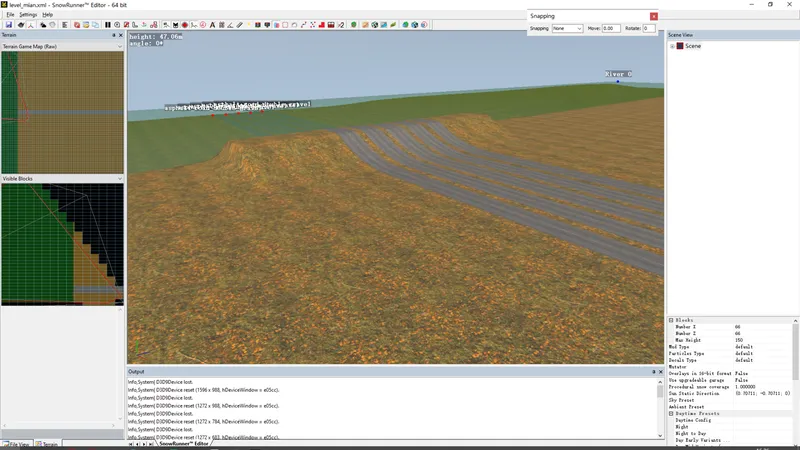Select the Daytime Config property row
The height and width of the screenshot is (450, 800).
coord(731,420)
